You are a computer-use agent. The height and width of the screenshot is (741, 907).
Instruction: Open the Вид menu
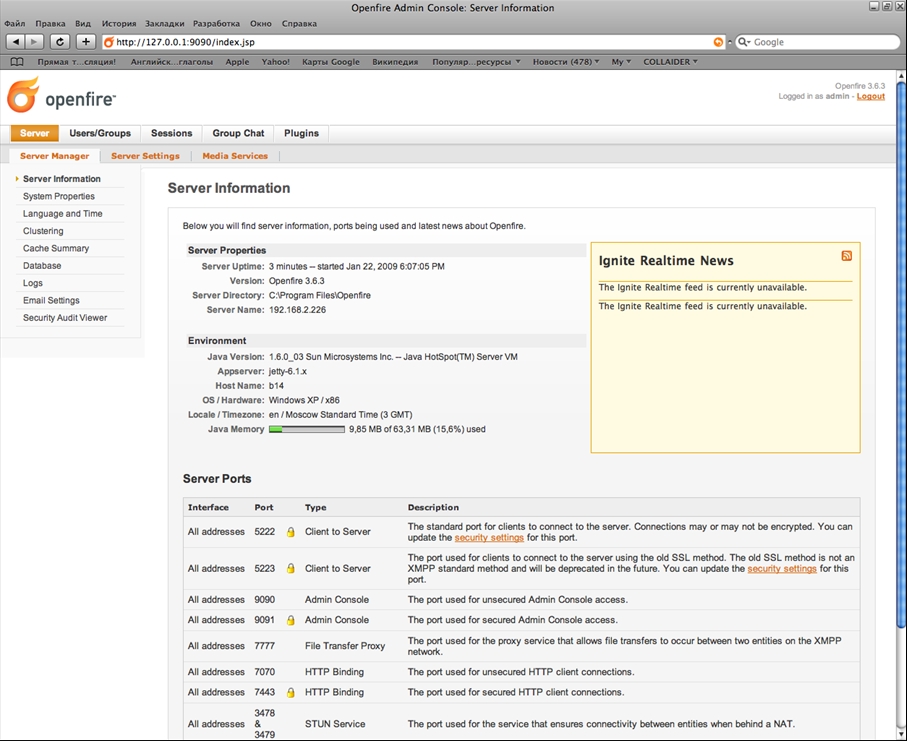tap(83, 24)
